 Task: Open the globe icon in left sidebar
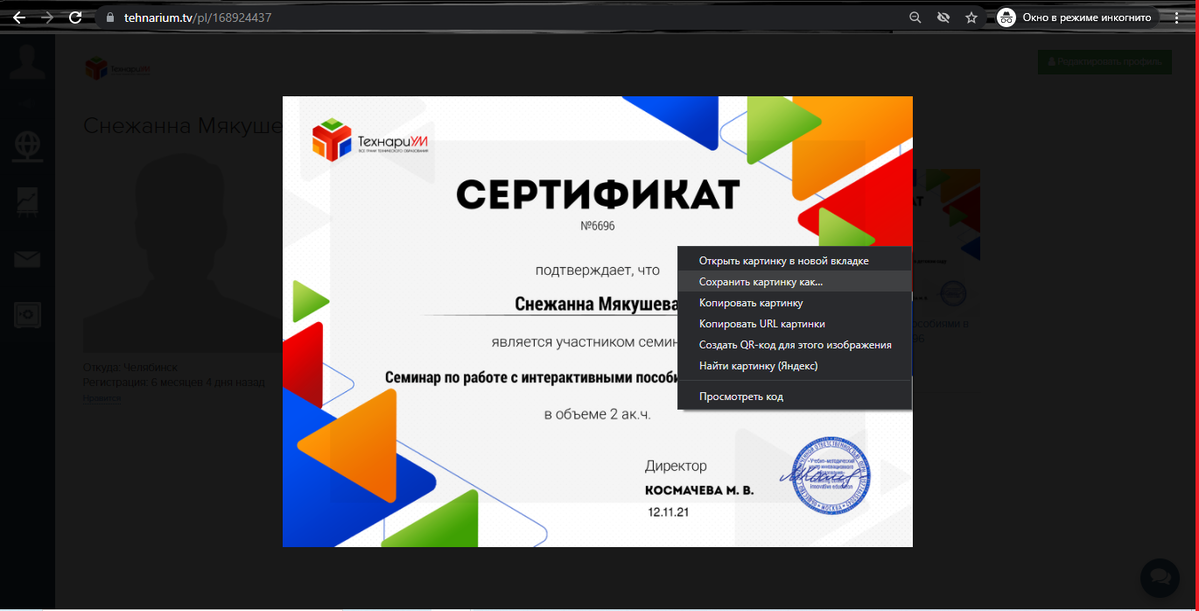coord(28,146)
